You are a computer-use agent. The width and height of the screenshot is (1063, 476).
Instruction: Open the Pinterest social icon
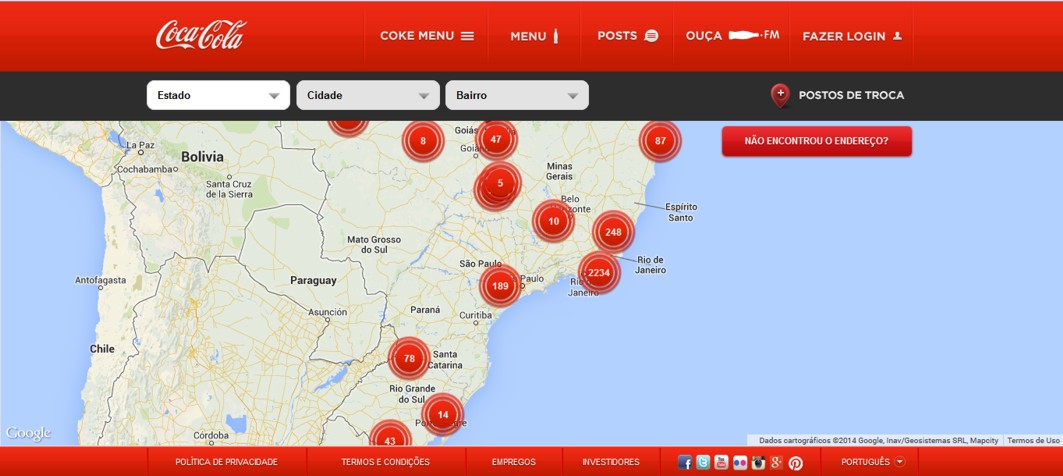coord(796,463)
